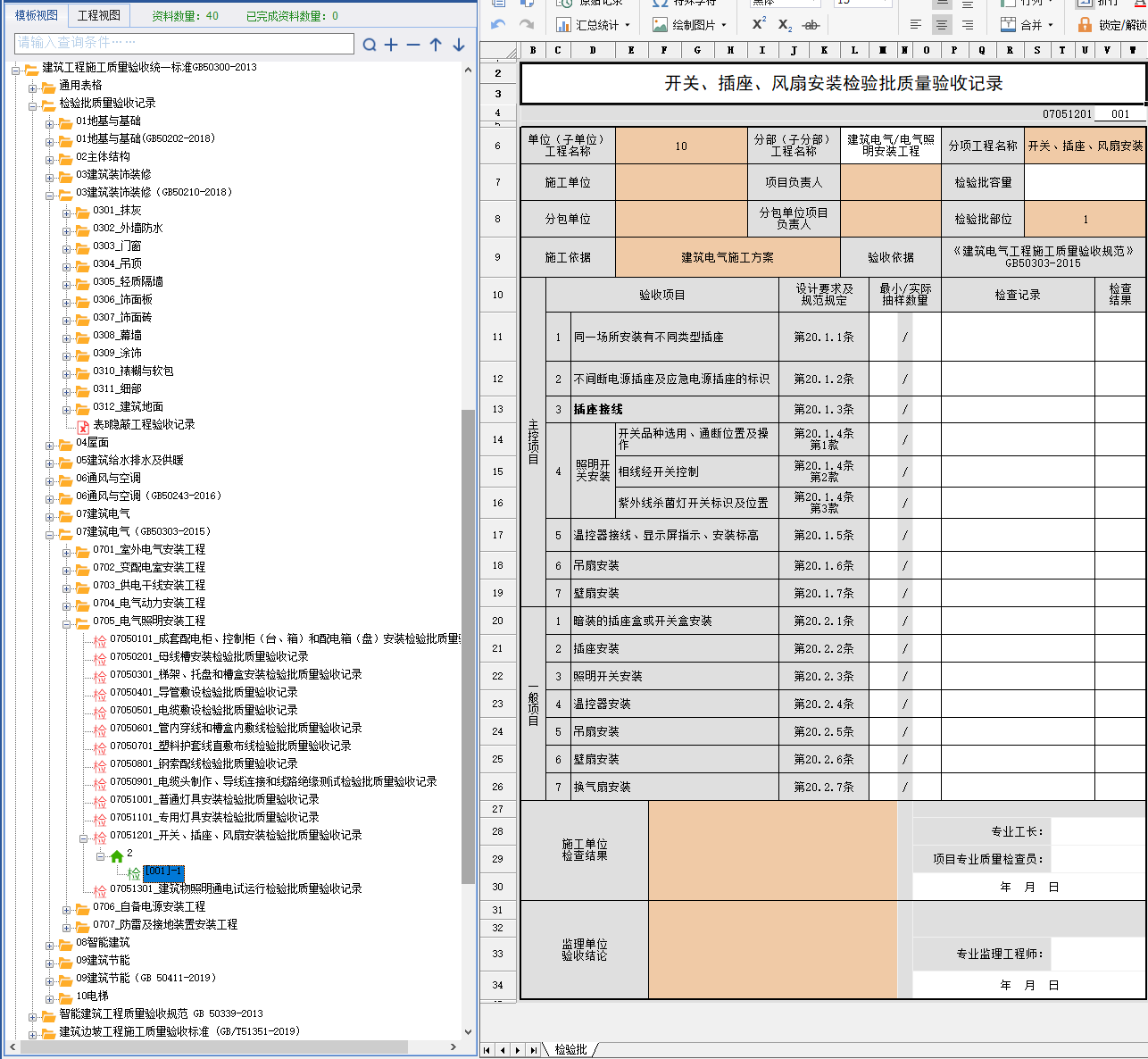Screen dimensions: 1148x1059
Task: Select the highlighted [001]-1 record node
Action: 163,871
